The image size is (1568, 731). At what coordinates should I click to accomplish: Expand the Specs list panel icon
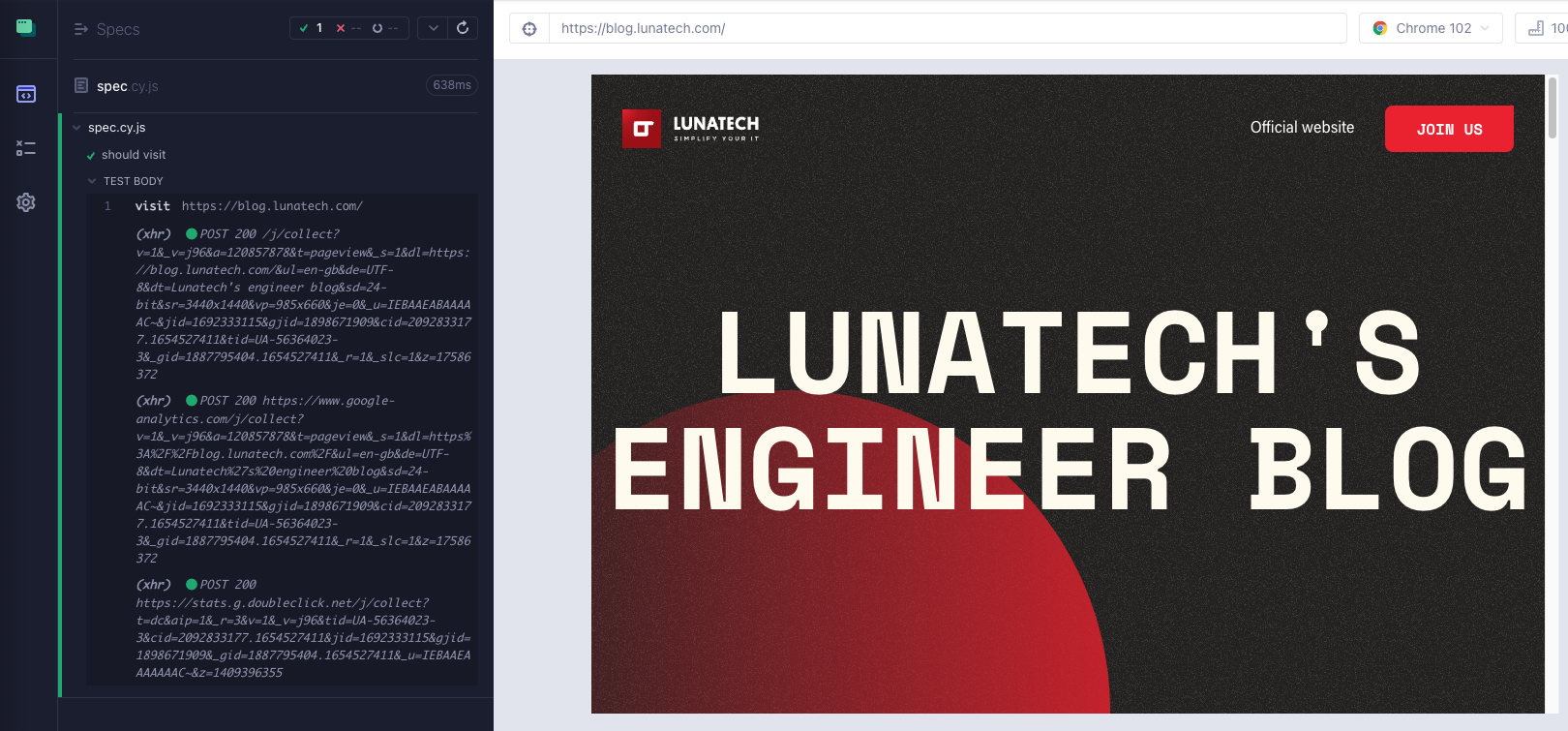[81, 29]
